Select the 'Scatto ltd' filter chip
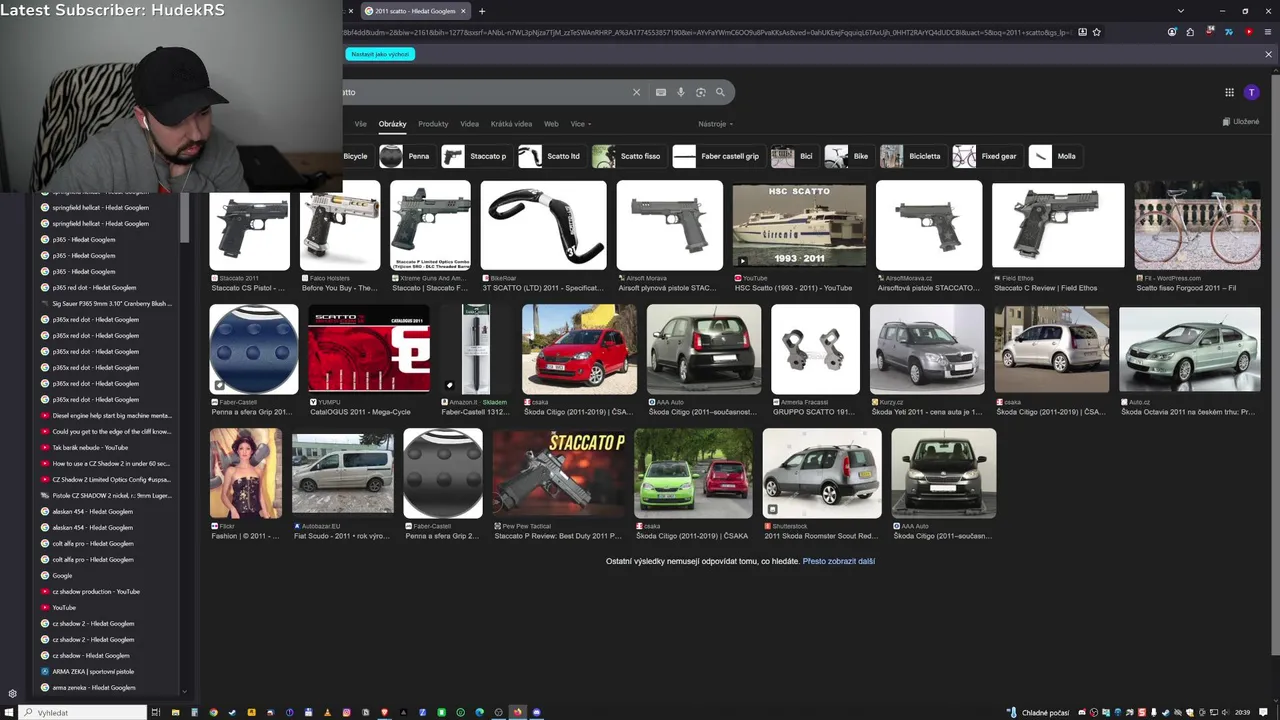 (550, 156)
